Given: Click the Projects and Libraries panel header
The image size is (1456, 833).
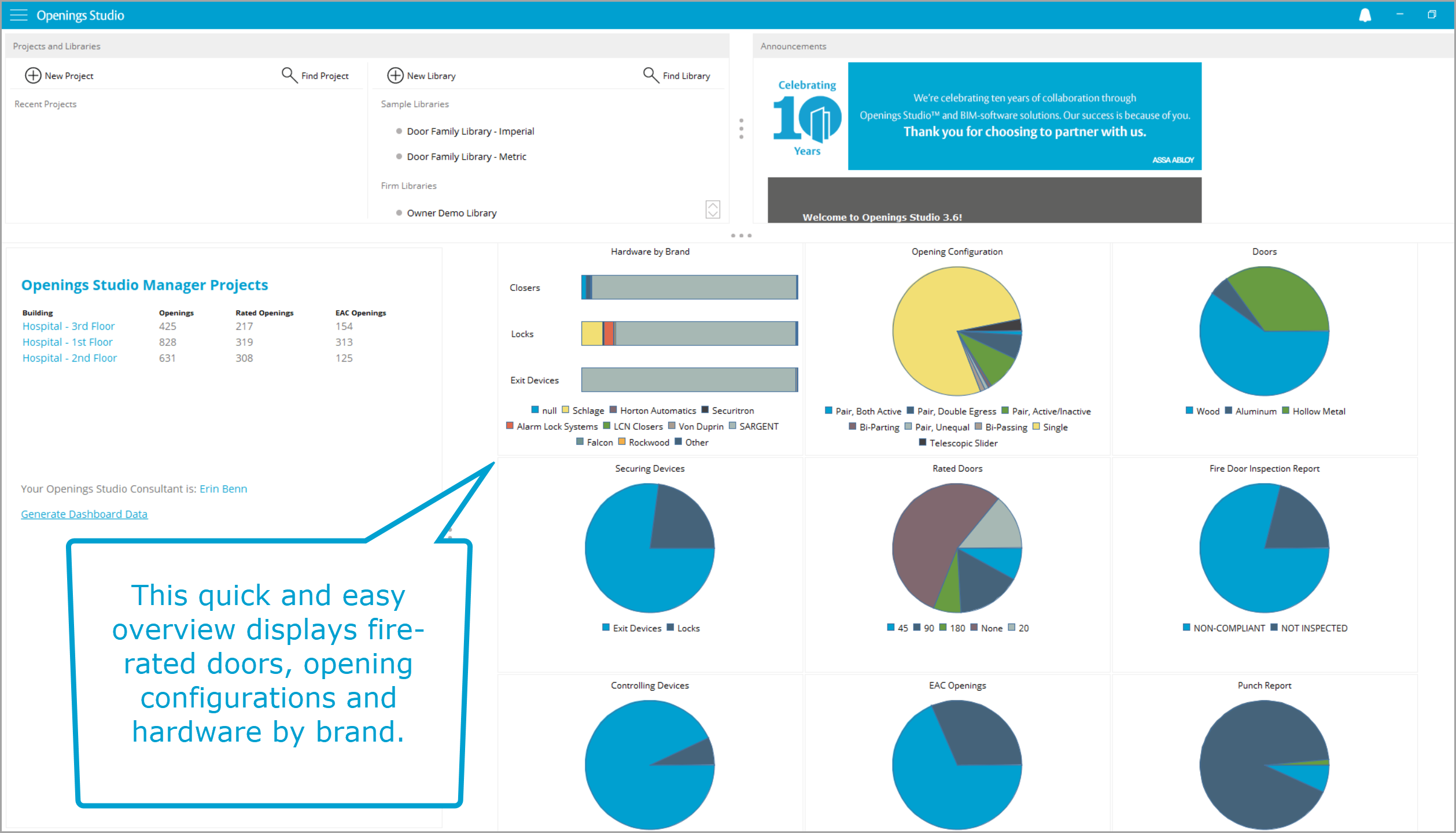Looking at the screenshot, I should pyautogui.click(x=56, y=46).
